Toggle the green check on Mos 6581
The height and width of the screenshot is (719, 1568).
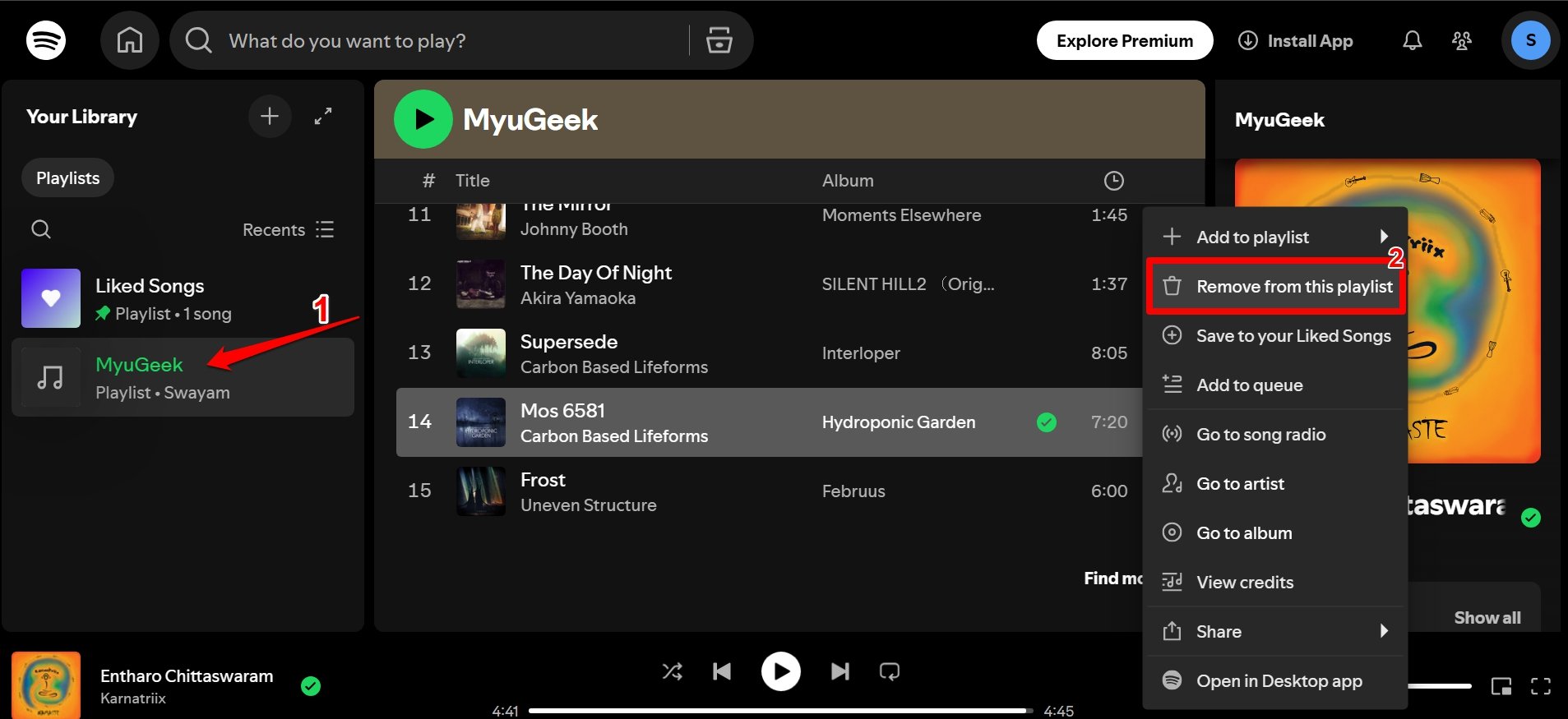coord(1047,422)
